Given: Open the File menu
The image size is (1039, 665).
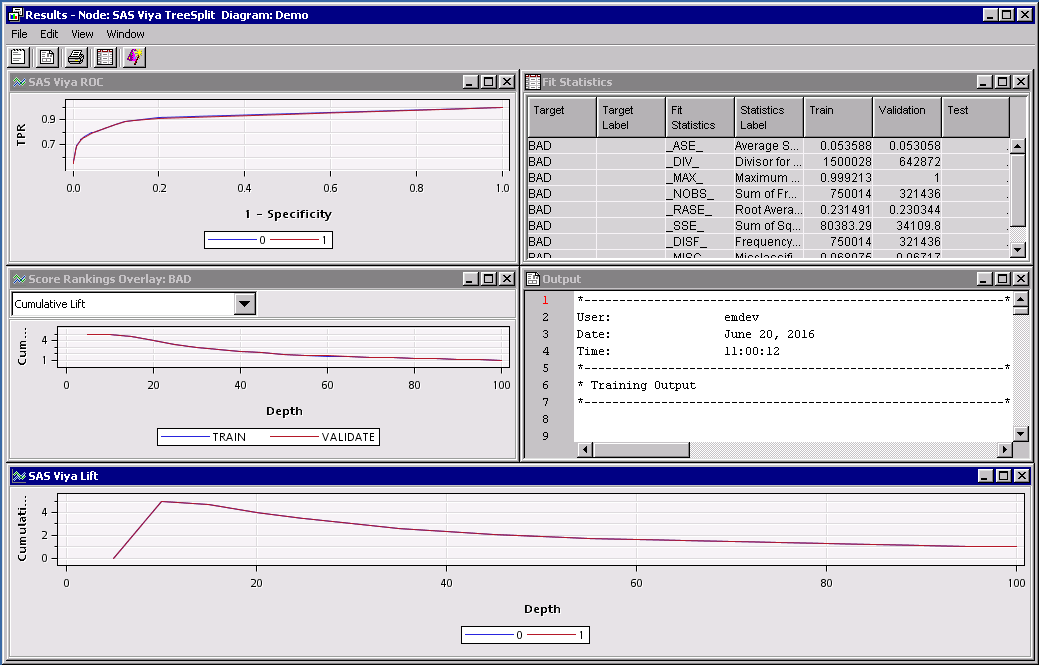Looking at the screenshot, I should point(18,33).
